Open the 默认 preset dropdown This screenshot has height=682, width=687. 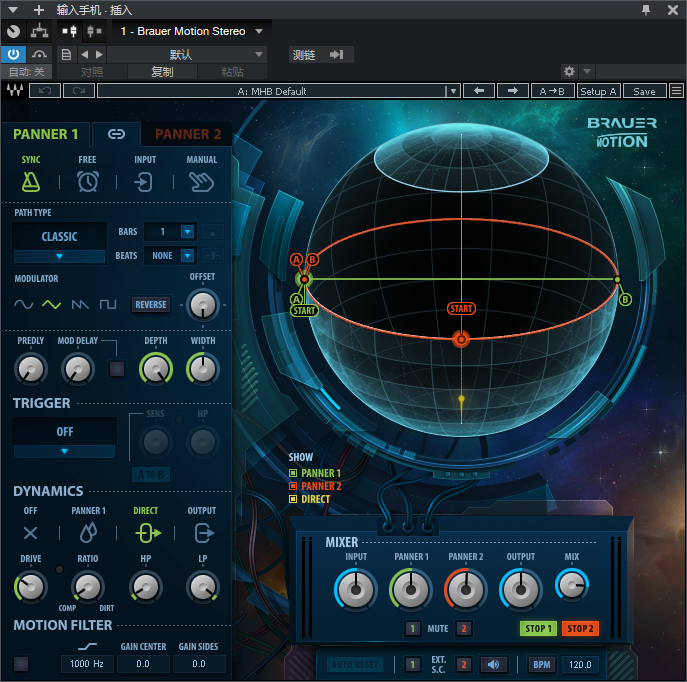(x=259, y=54)
